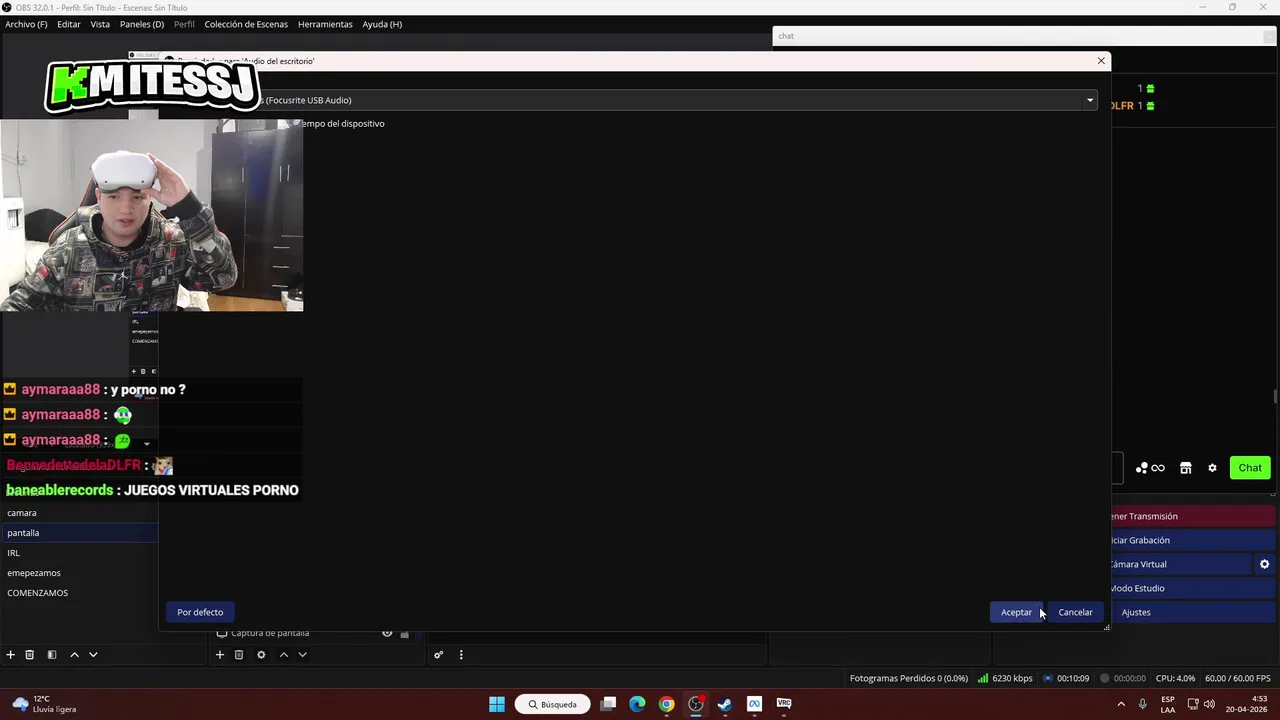
Task: Delete selected source with trash icon
Action: pyautogui.click(x=239, y=655)
